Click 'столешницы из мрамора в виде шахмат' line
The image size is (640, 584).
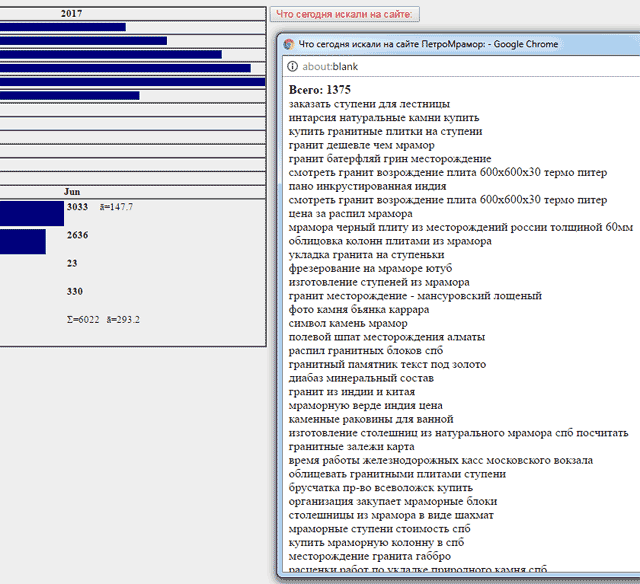click(391, 515)
